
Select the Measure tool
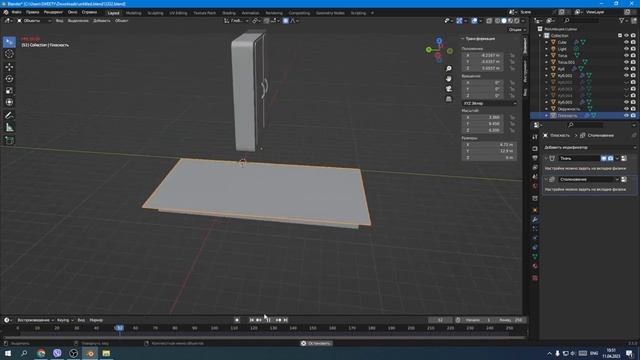[9, 128]
